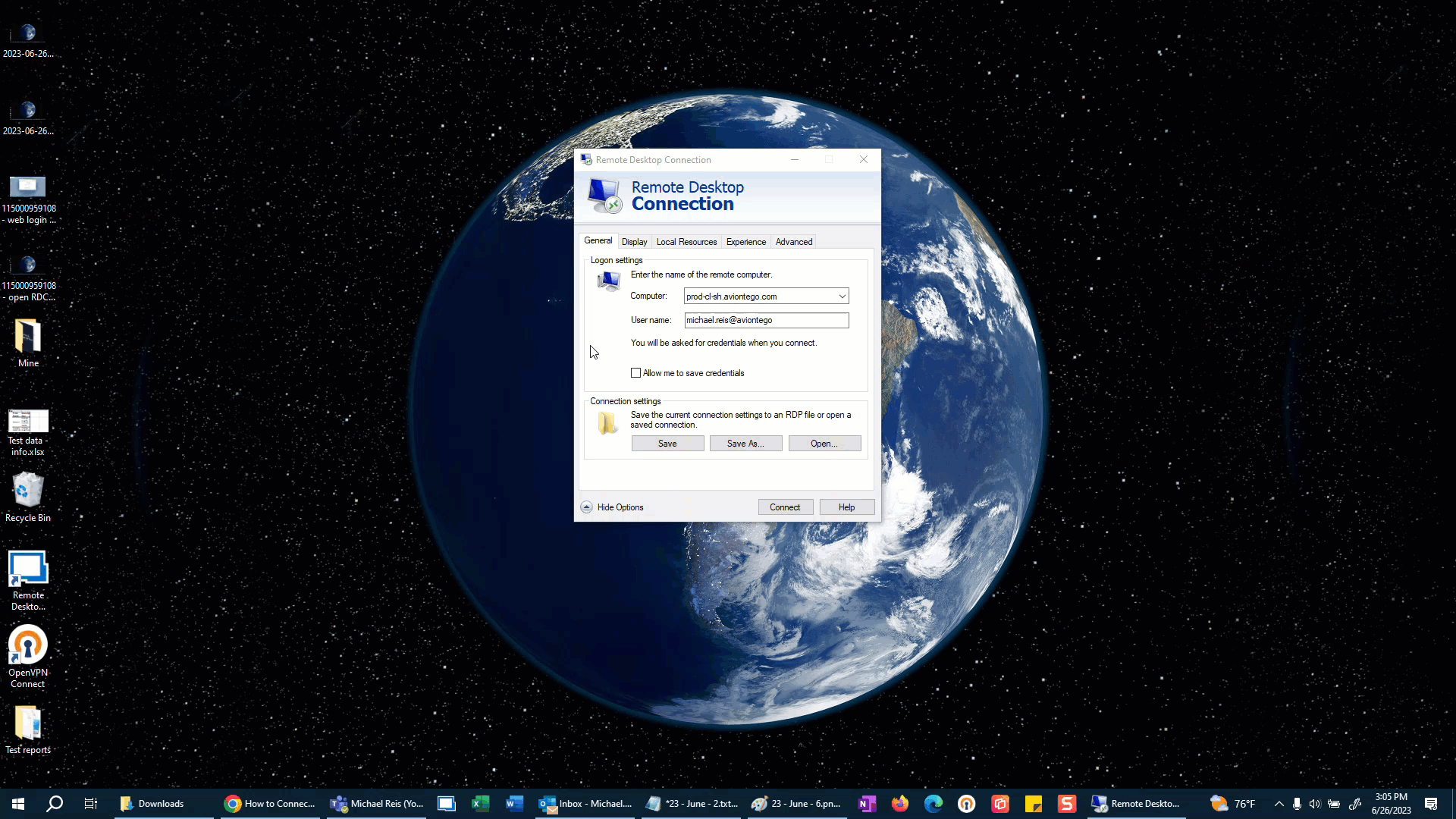Launch Firefox from the taskbar

point(900,804)
